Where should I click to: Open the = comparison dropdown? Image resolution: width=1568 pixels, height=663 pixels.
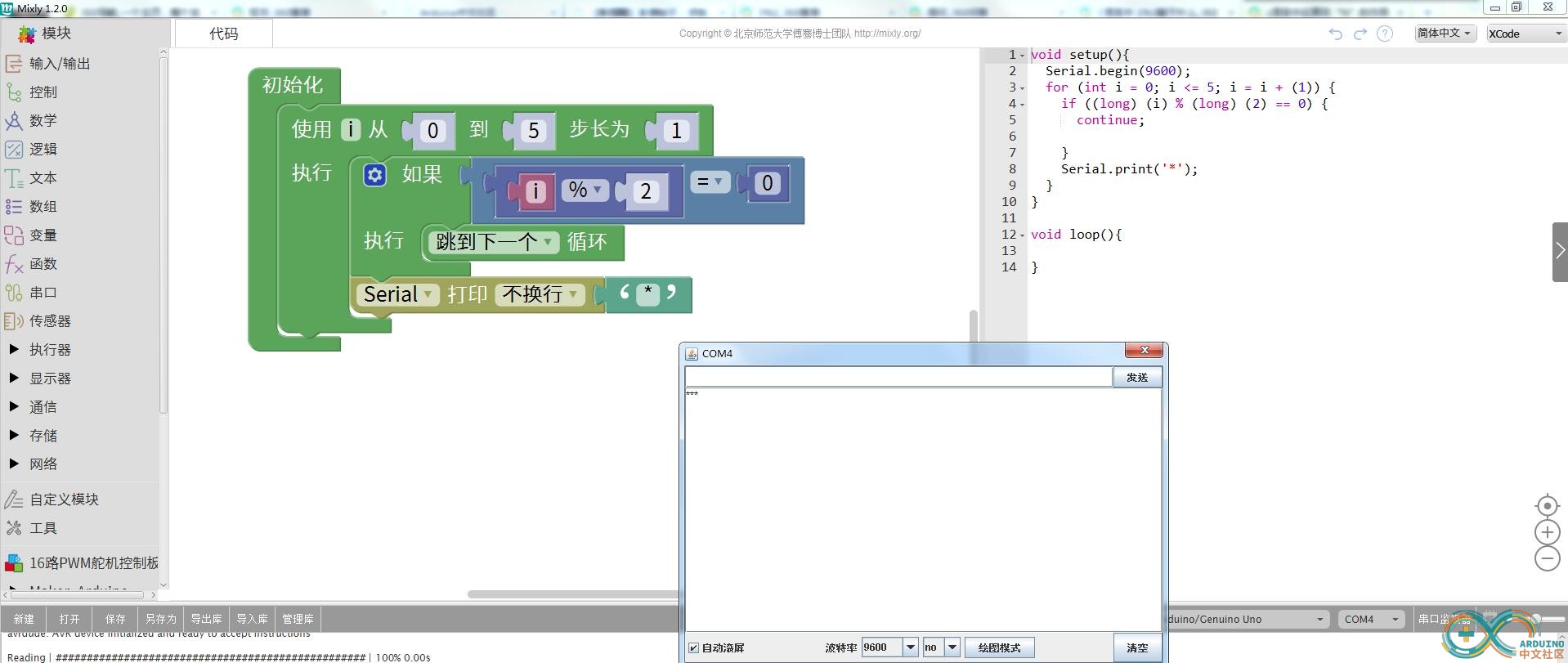[x=710, y=181]
